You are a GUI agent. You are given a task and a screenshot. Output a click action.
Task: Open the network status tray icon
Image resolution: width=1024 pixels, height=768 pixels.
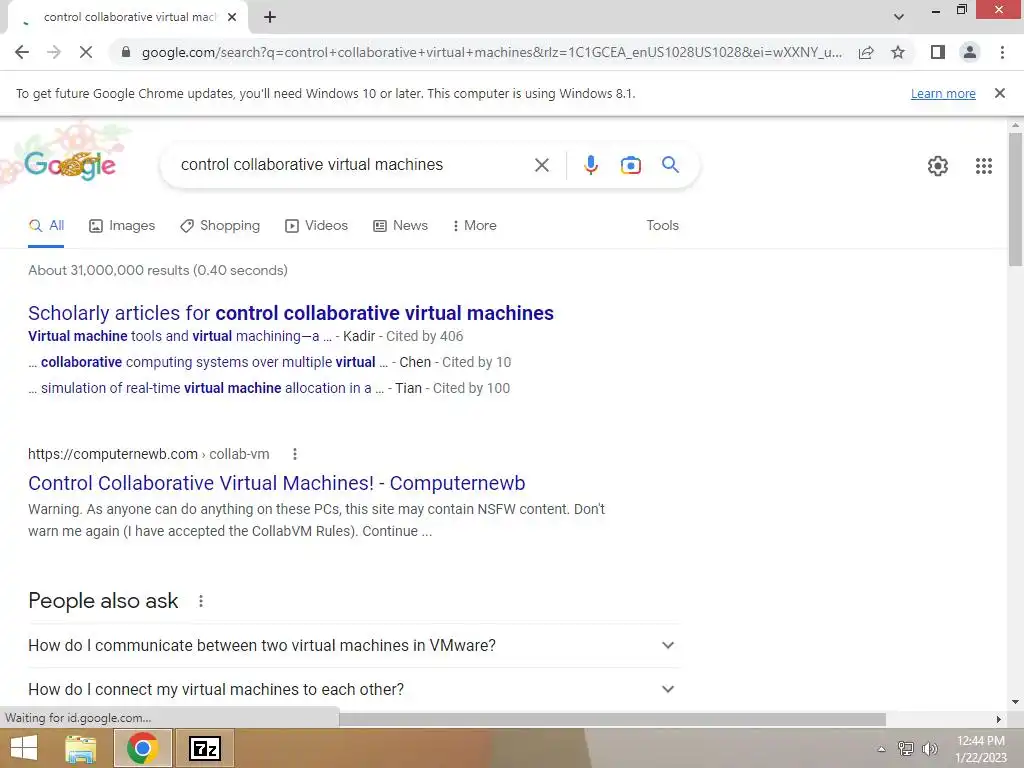coord(905,749)
